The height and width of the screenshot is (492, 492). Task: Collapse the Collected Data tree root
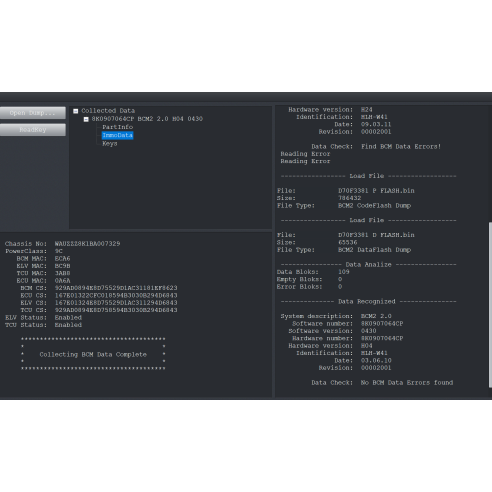click(76, 111)
